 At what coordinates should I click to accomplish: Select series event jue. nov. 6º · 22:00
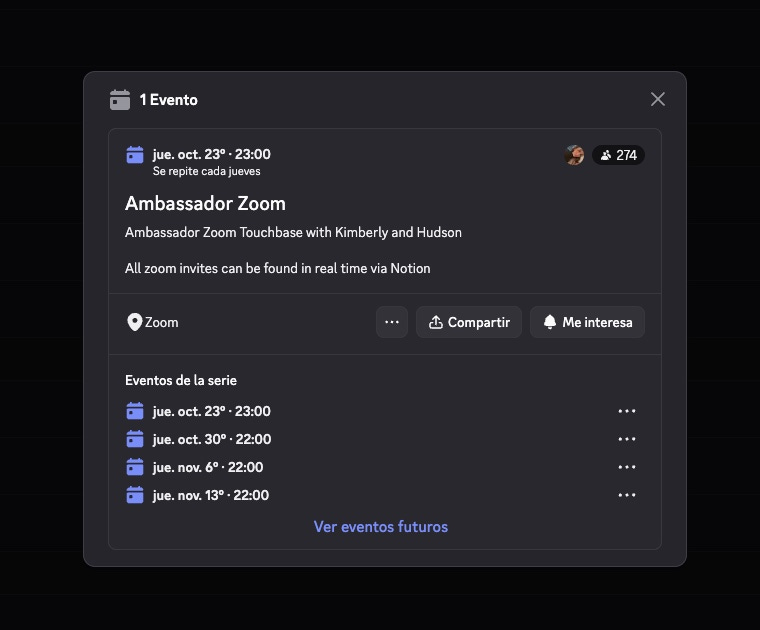208,467
